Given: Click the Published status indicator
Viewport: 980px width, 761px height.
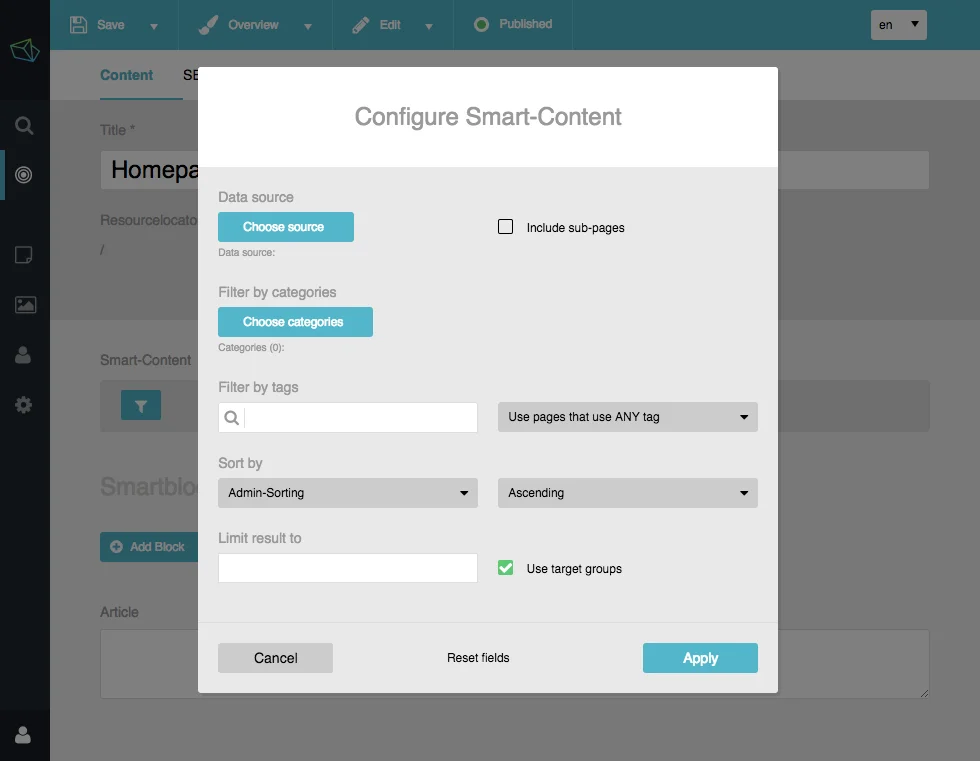Looking at the screenshot, I should point(512,25).
